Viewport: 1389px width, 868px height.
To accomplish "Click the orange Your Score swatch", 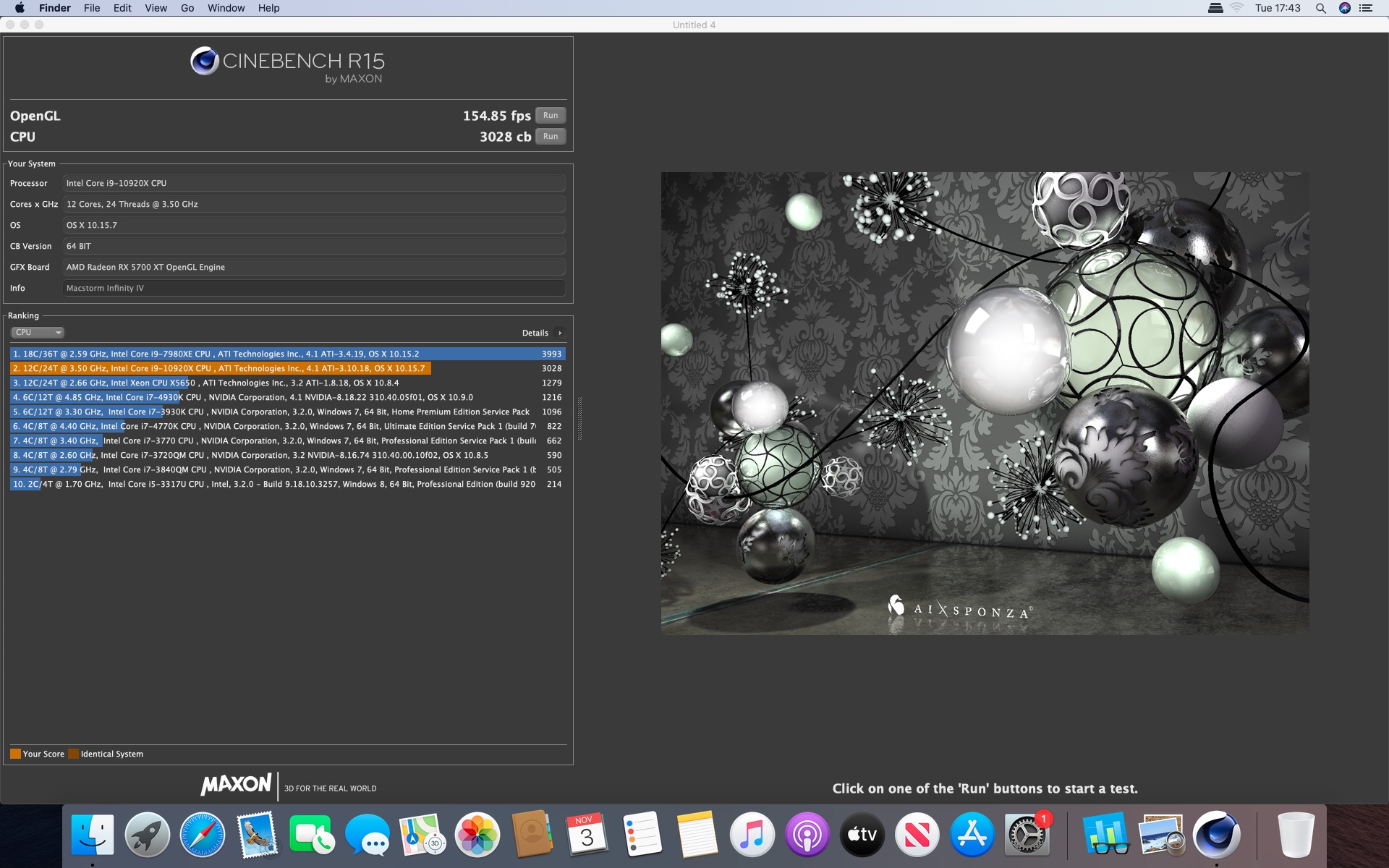I will coord(15,754).
